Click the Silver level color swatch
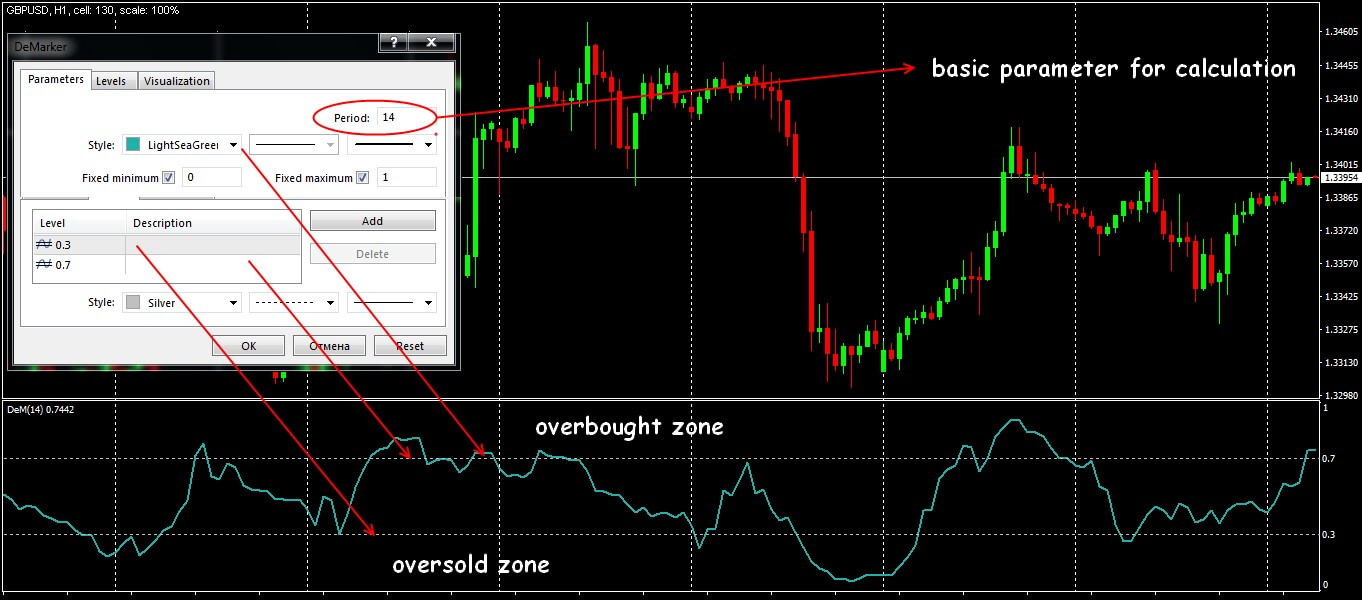 point(133,302)
